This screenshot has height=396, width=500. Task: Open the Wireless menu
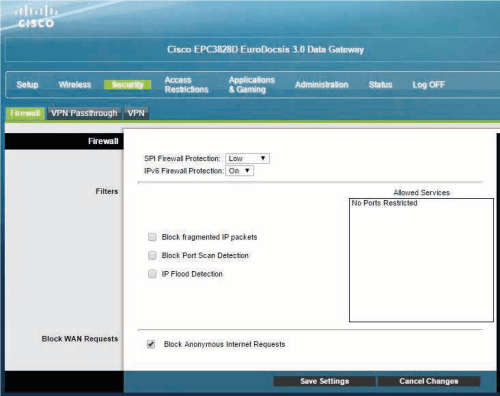(75, 85)
